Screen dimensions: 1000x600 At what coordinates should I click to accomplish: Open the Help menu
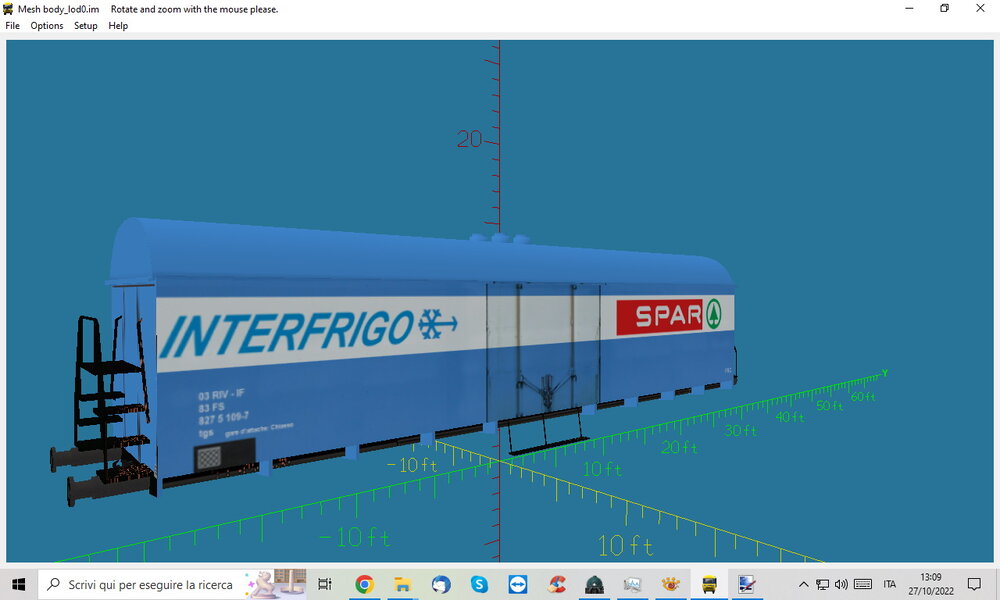click(118, 26)
